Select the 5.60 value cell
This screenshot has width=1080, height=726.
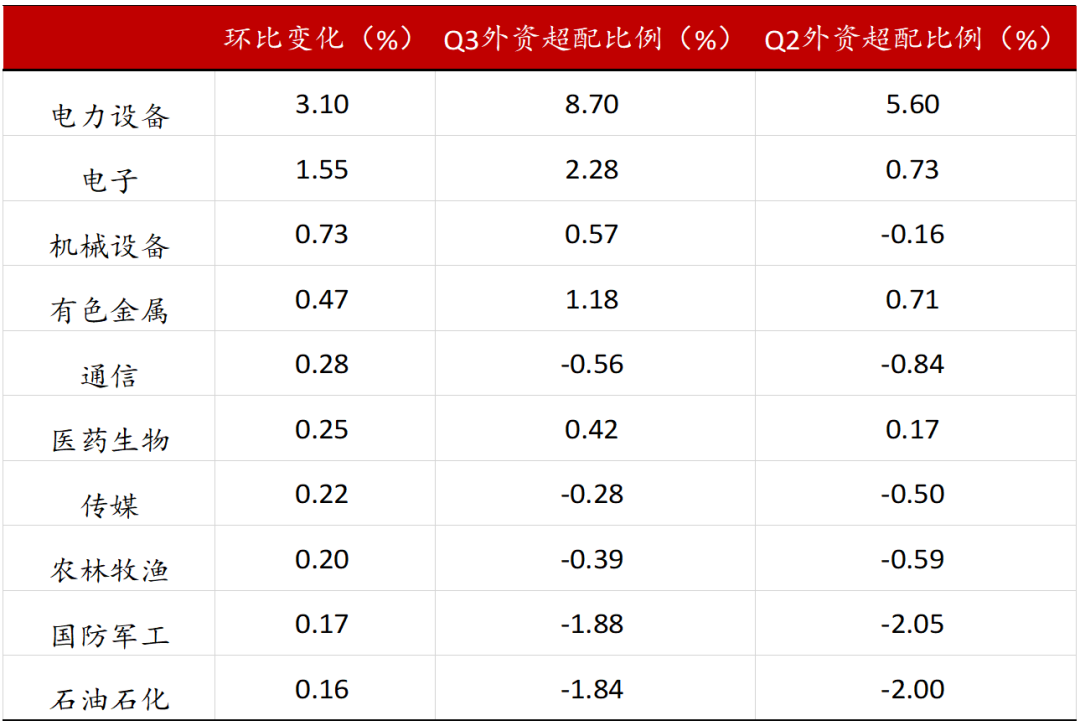[912, 104]
